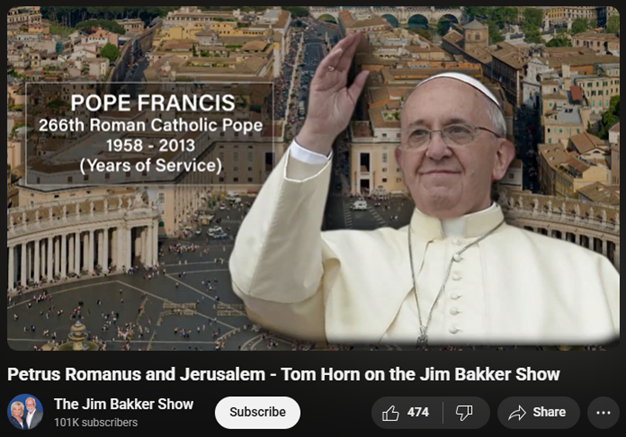Open The Jim Bakker Show channel name link
The image size is (626, 437).
pyautogui.click(x=124, y=404)
